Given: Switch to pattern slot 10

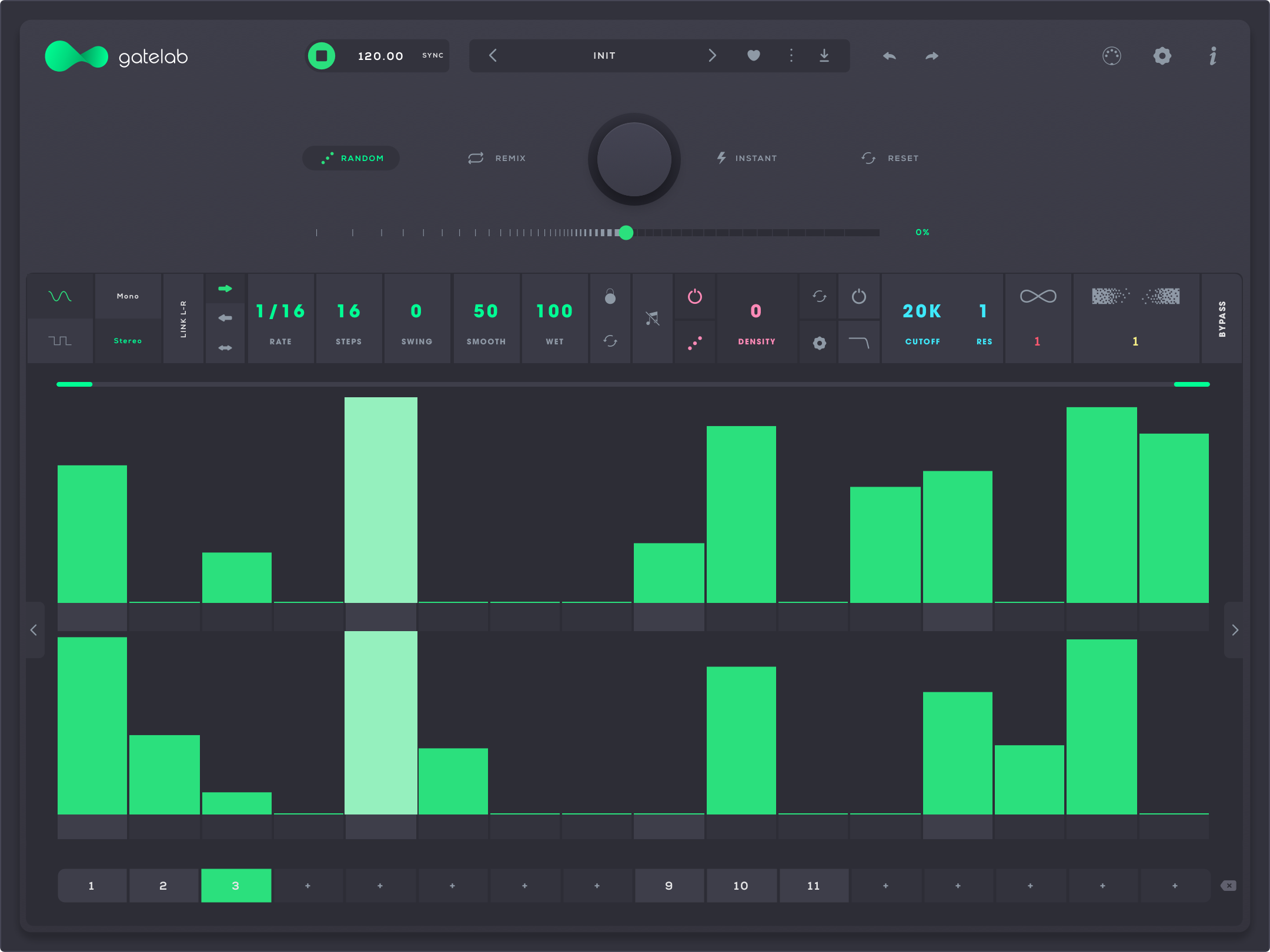Looking at the screenshot, I should tap(741, 886).
